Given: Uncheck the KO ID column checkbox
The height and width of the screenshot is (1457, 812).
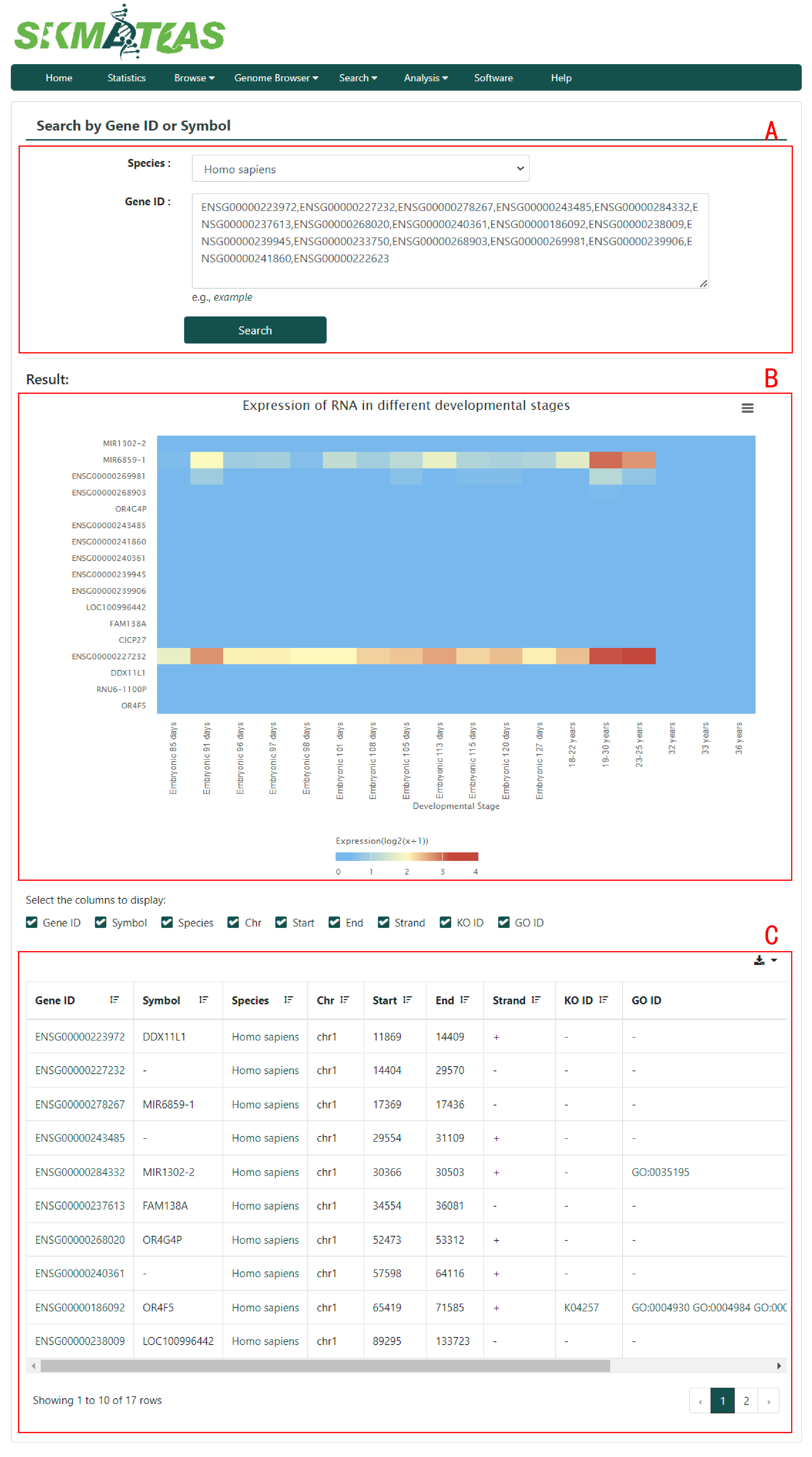Looking at the screenshot, I should pyautogui.click(x=445, y=922).
